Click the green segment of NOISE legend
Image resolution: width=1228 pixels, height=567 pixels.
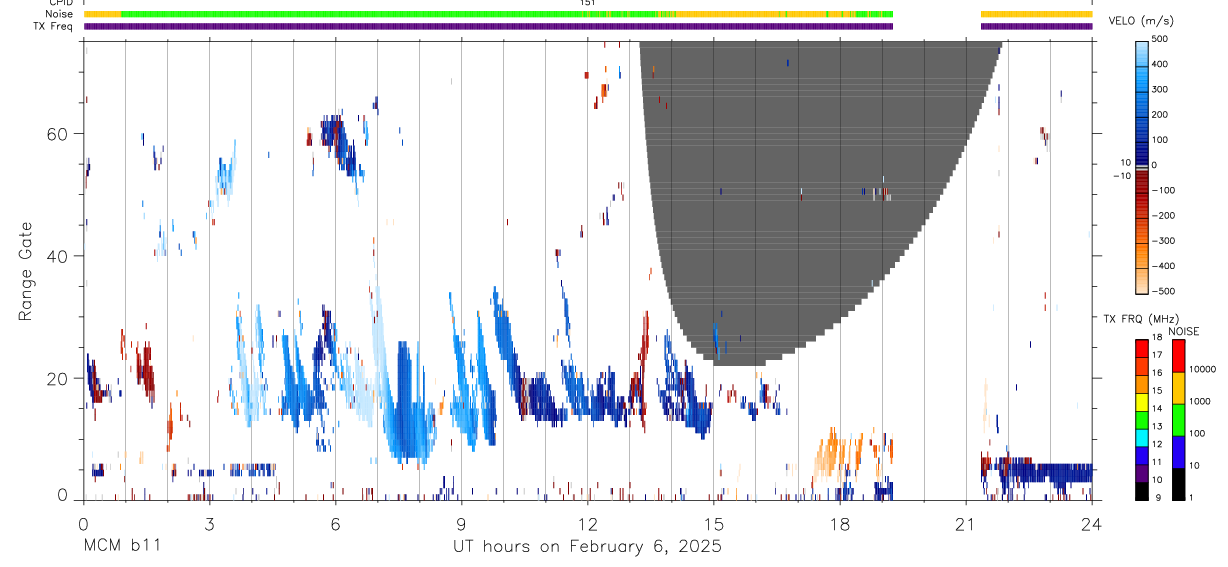(x=1178, y=420)
